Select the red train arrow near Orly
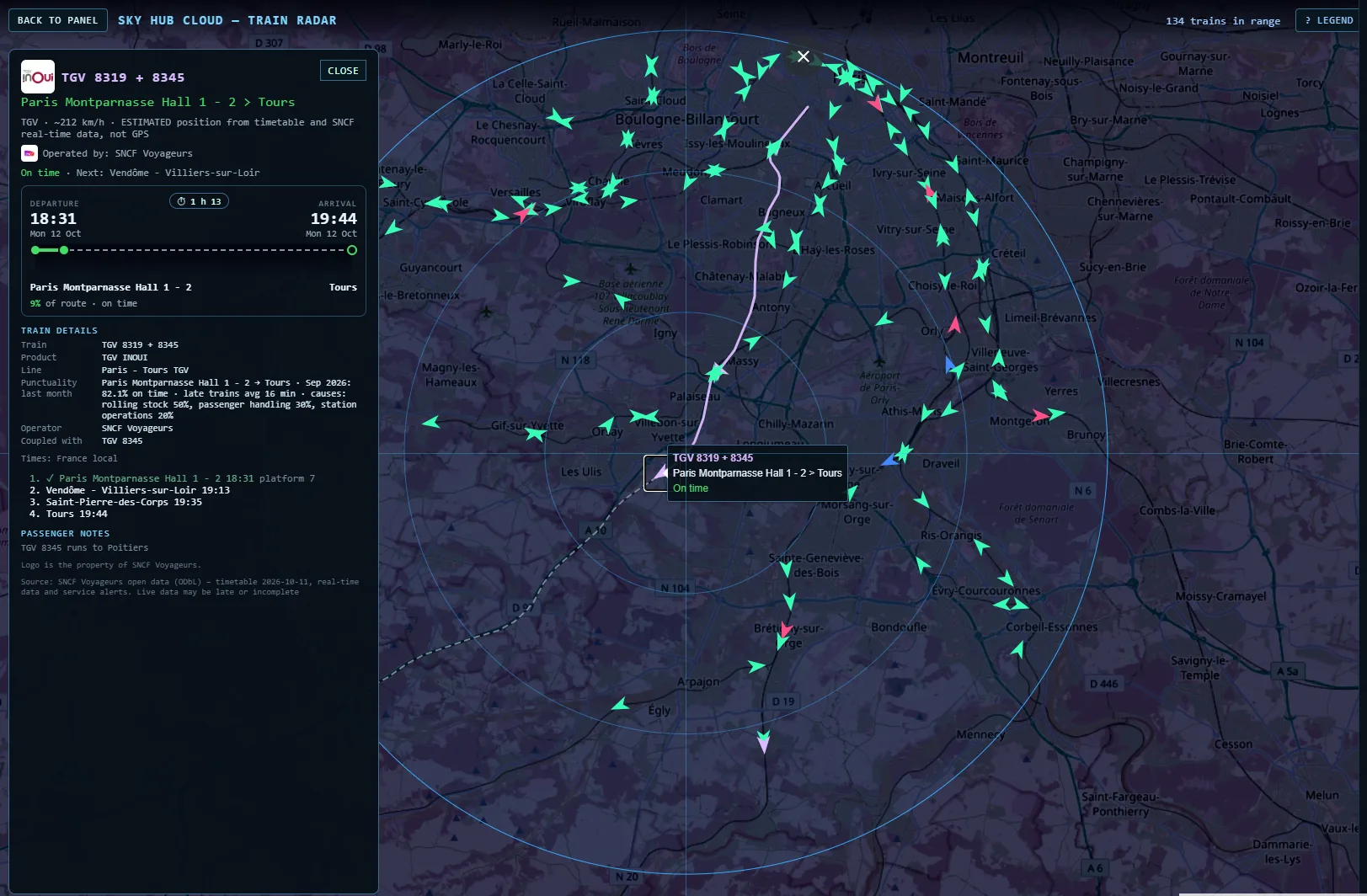 click(954, 324)
